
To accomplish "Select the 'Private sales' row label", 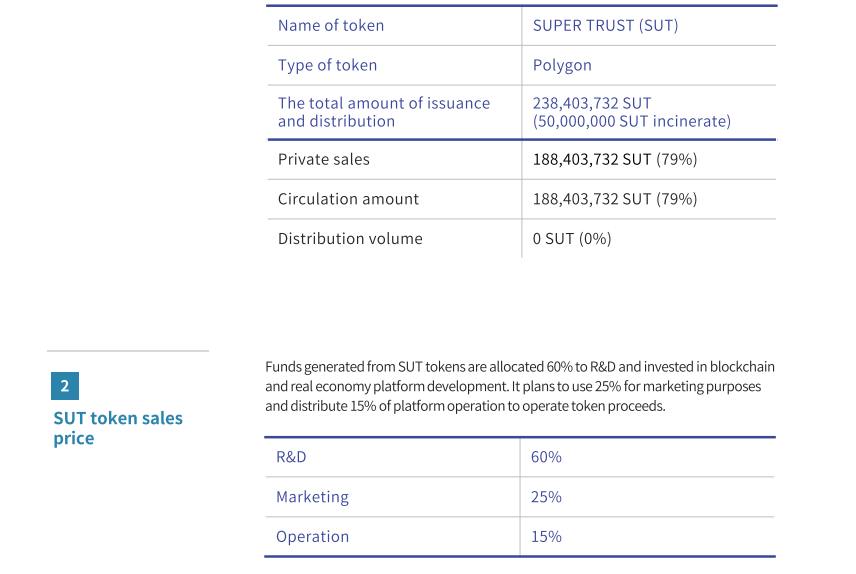I will 323,159.
